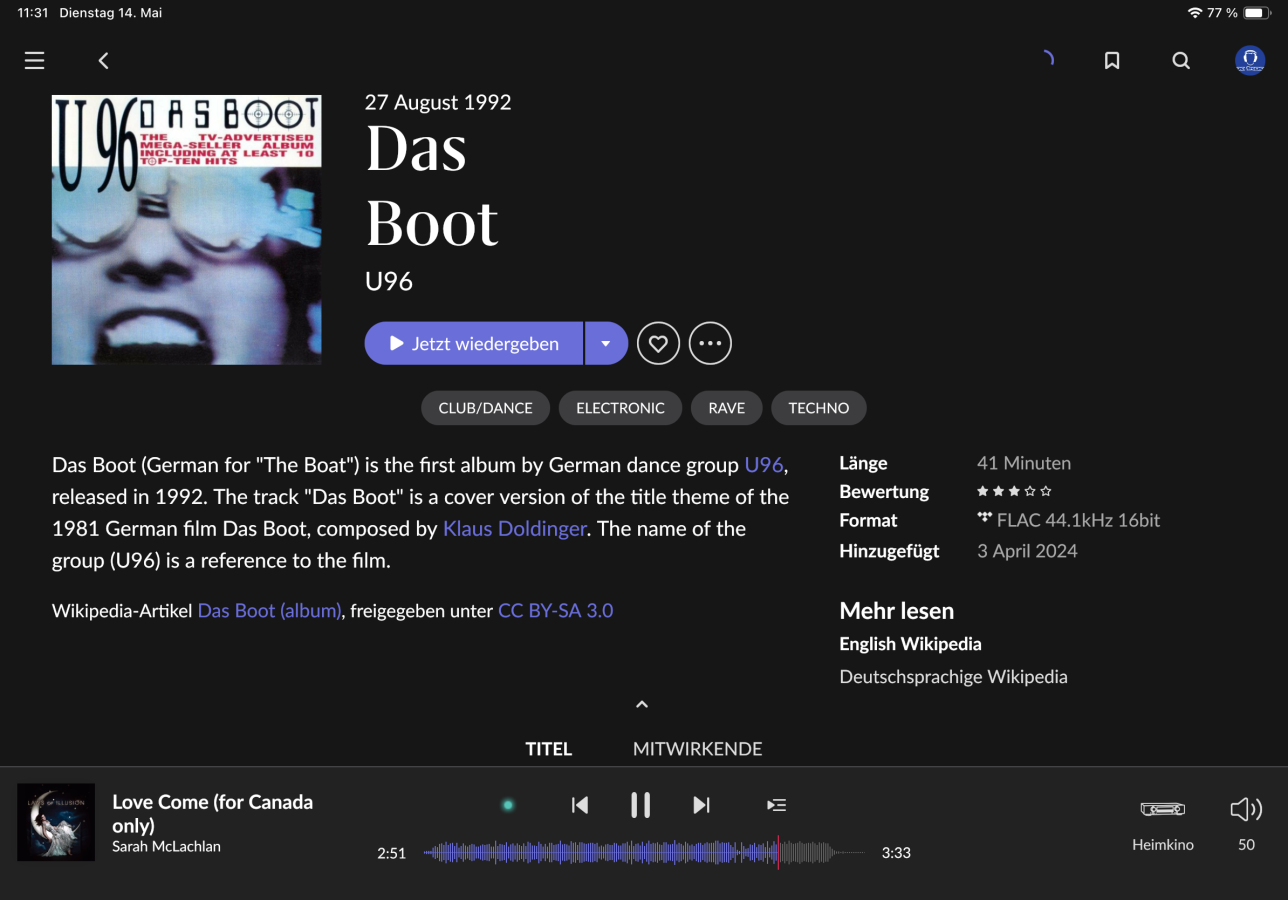Seek within the waveform progress bar

pos(644,853)
